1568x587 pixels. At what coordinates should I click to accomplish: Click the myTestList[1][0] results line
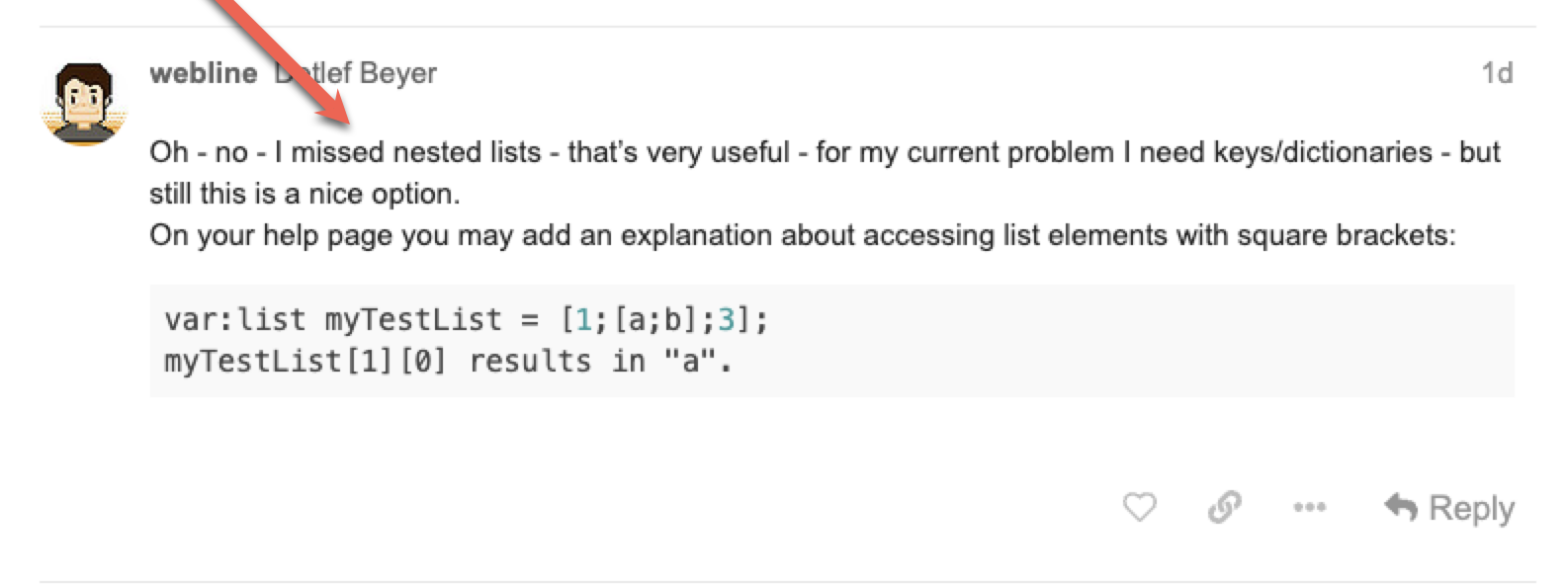coord(448,361)
